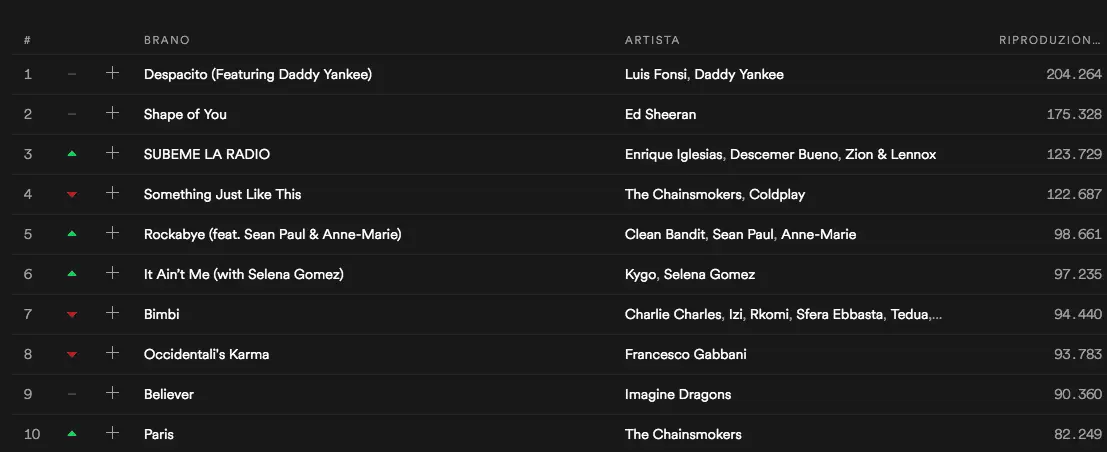Open artist Imagine Dragons
The height and width of the screenshot is (452, 1107).
678,394
